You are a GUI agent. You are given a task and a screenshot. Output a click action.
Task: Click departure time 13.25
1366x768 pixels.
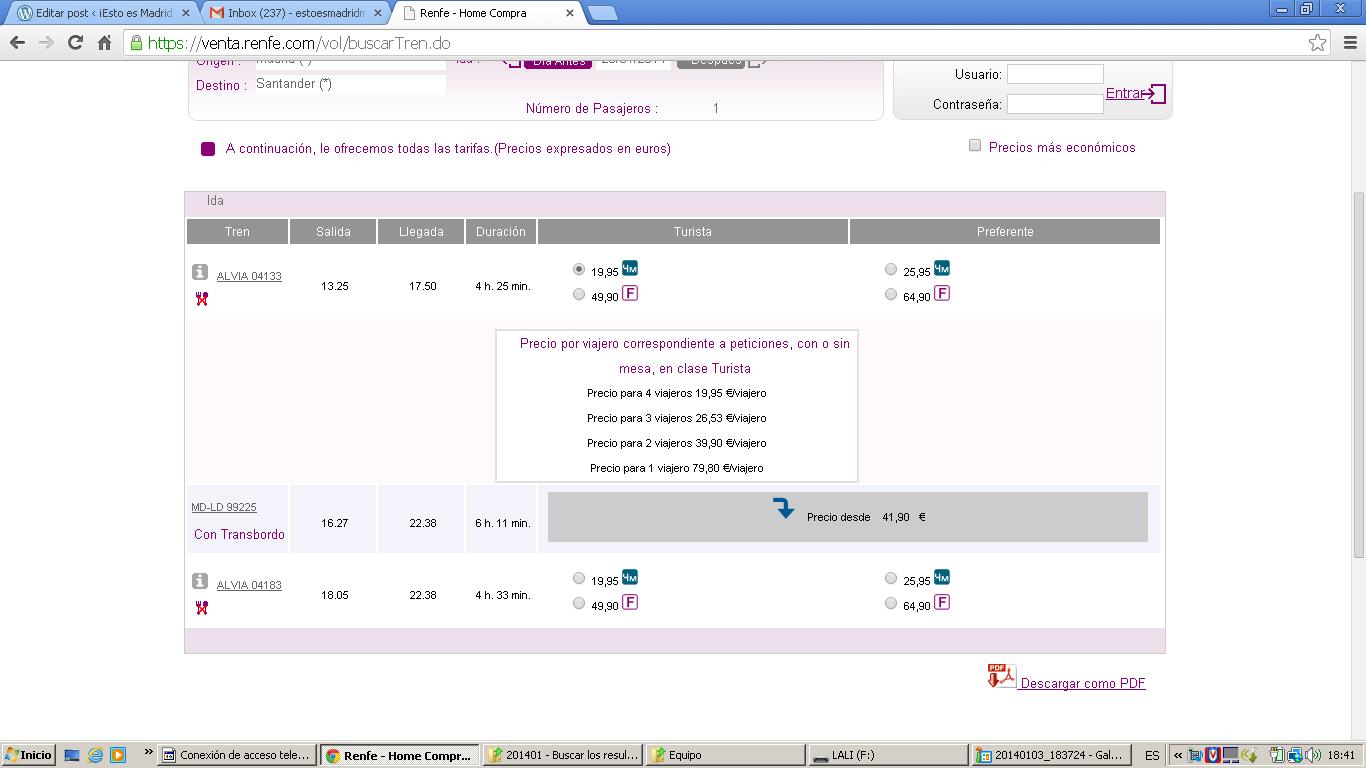(x=334, y=286)
